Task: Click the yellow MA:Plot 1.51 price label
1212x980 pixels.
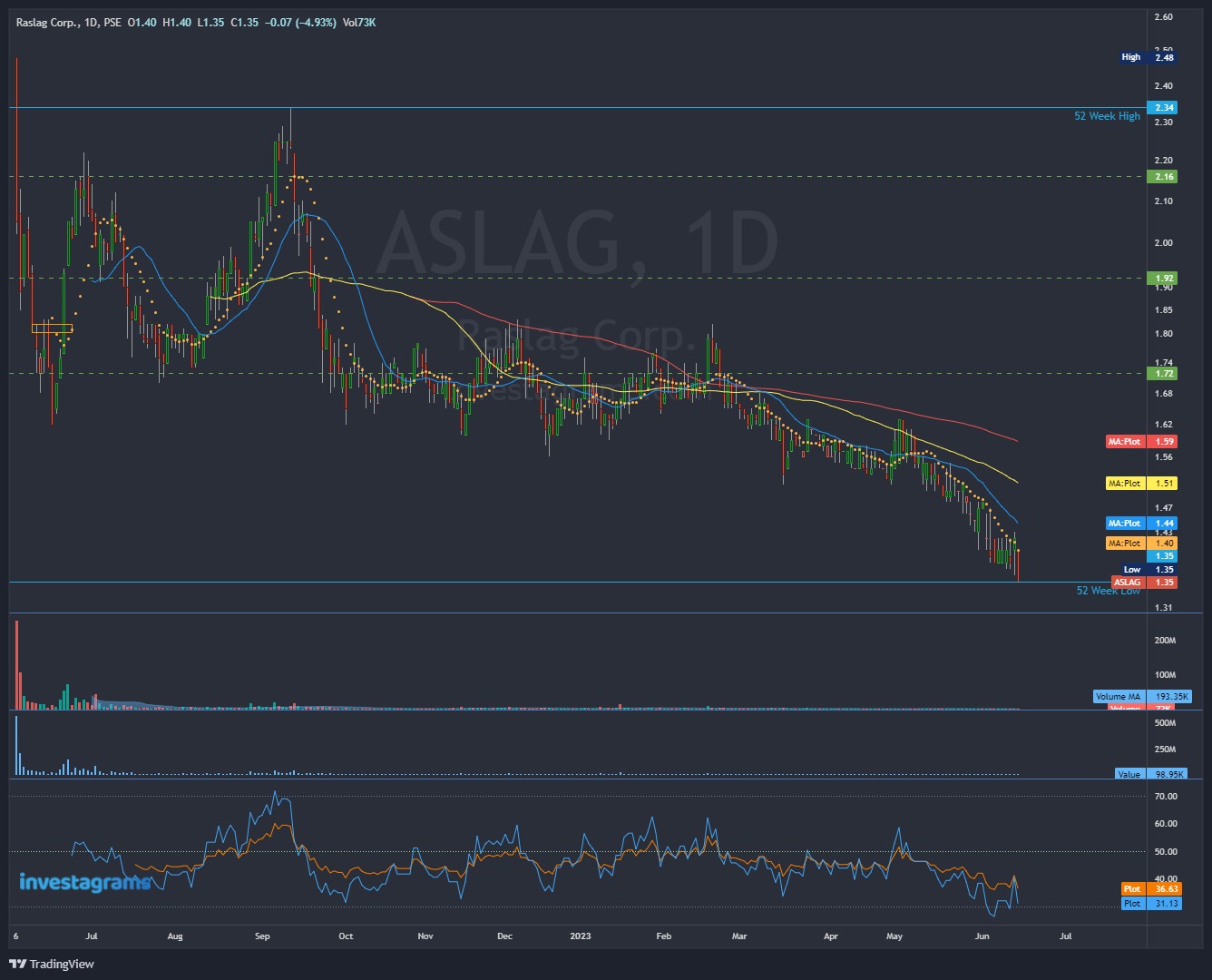Action: click(x=1139, y=484)
